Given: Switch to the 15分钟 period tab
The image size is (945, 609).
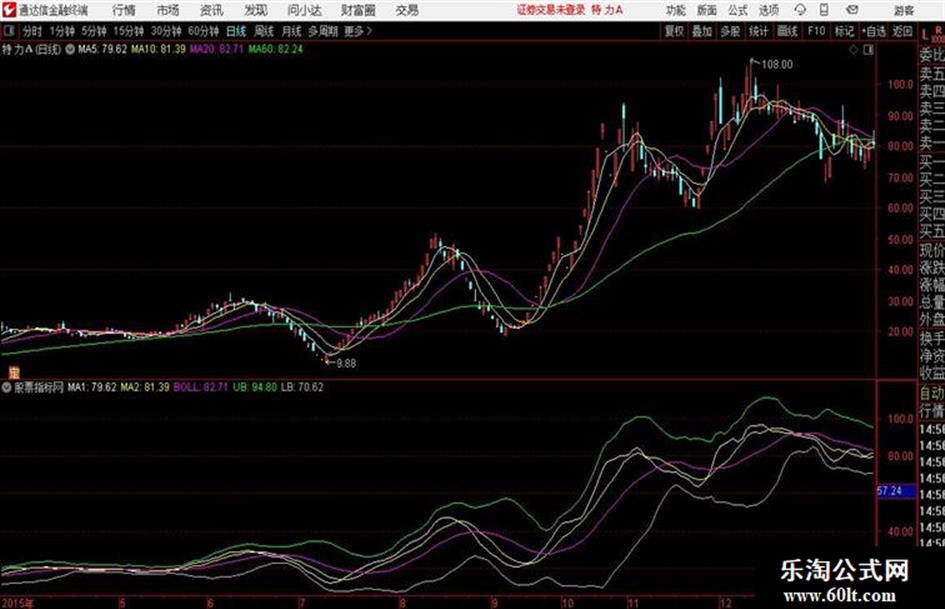Looking at the screenshot, I should click(x=128, y=31).
